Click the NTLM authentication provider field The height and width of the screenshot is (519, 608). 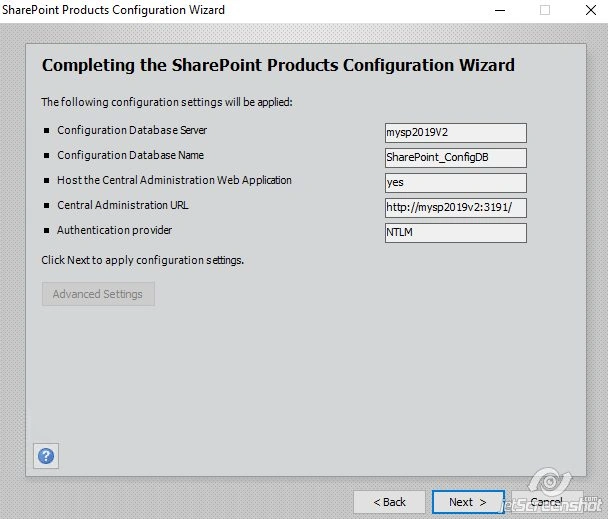tap(456, 233)
